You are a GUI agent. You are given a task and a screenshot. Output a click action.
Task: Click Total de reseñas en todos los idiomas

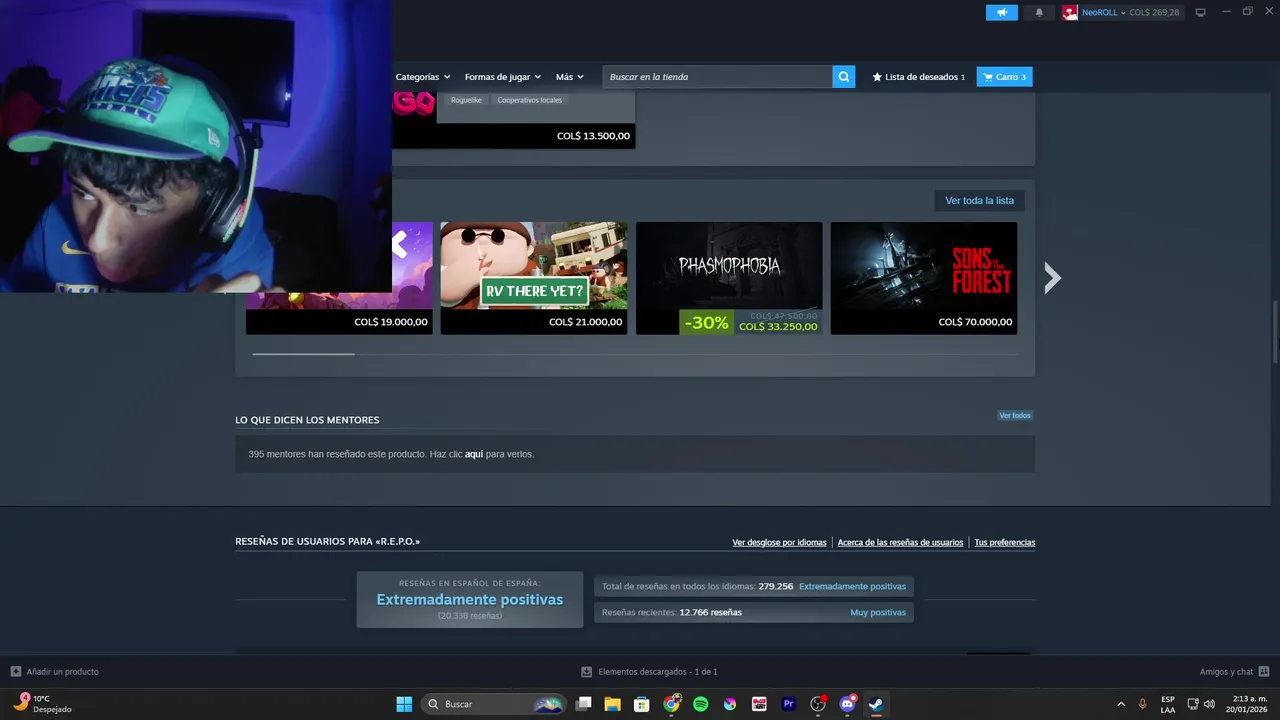tap(754, 587)
